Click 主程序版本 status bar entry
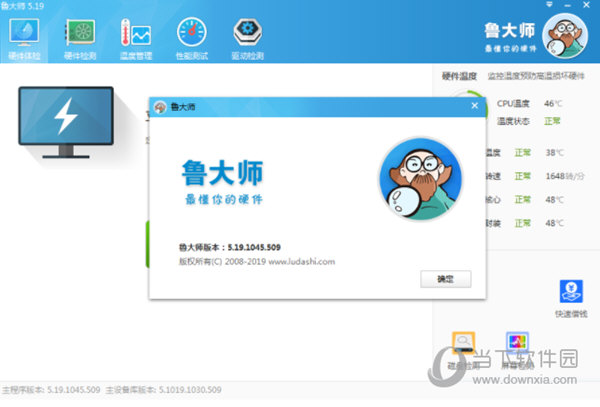 (x=51, y=390)
